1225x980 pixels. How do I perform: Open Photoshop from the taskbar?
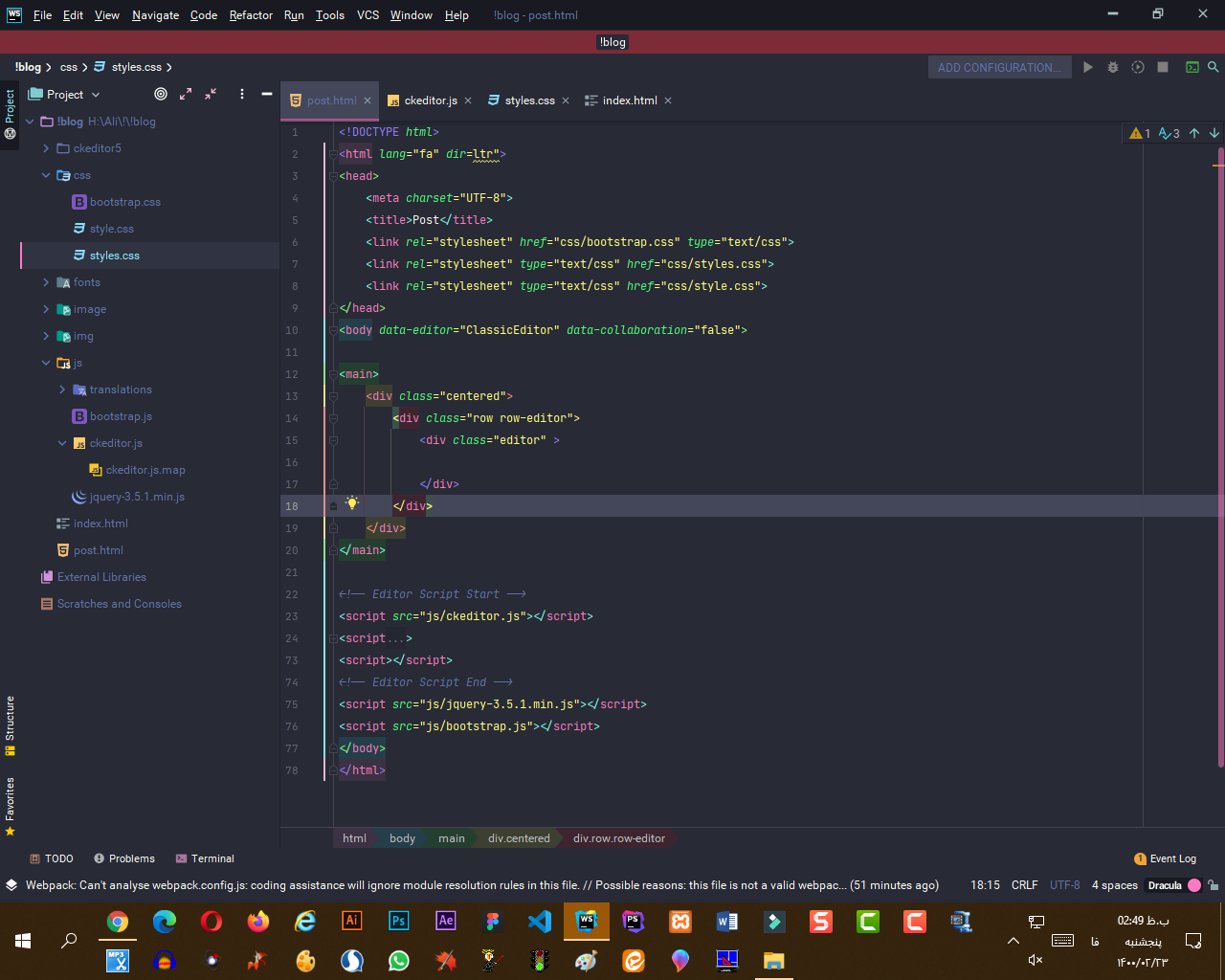point(399,922)
